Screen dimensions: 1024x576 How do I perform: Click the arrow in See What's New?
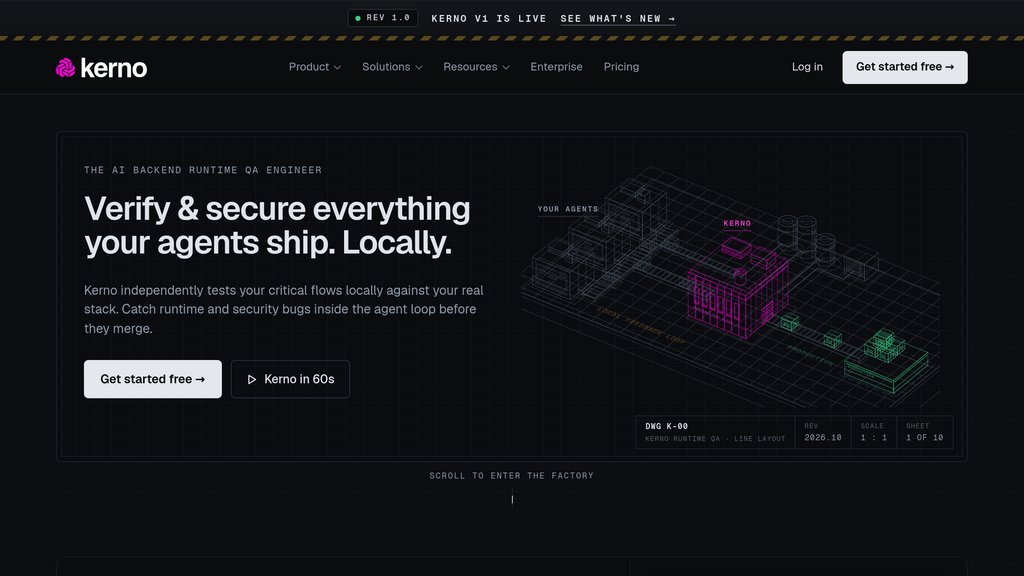pyautogui.click(x=671, y=19)
